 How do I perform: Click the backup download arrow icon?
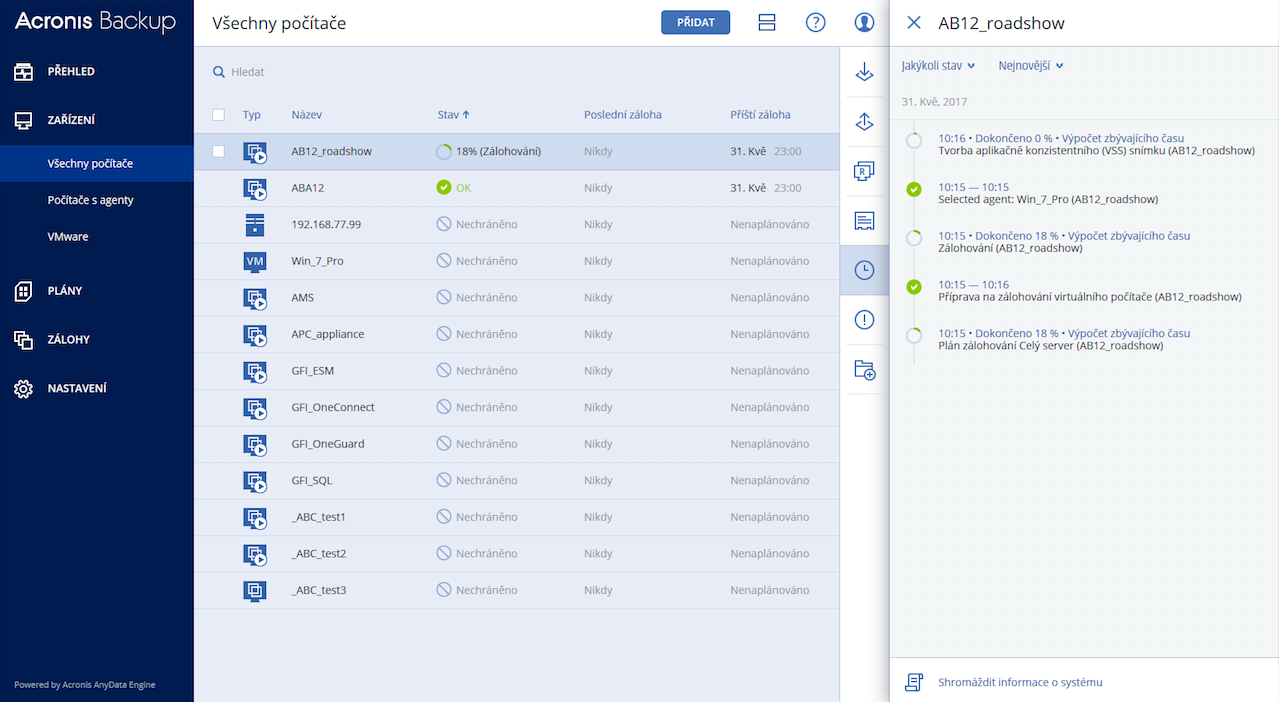tap(864, 73)
